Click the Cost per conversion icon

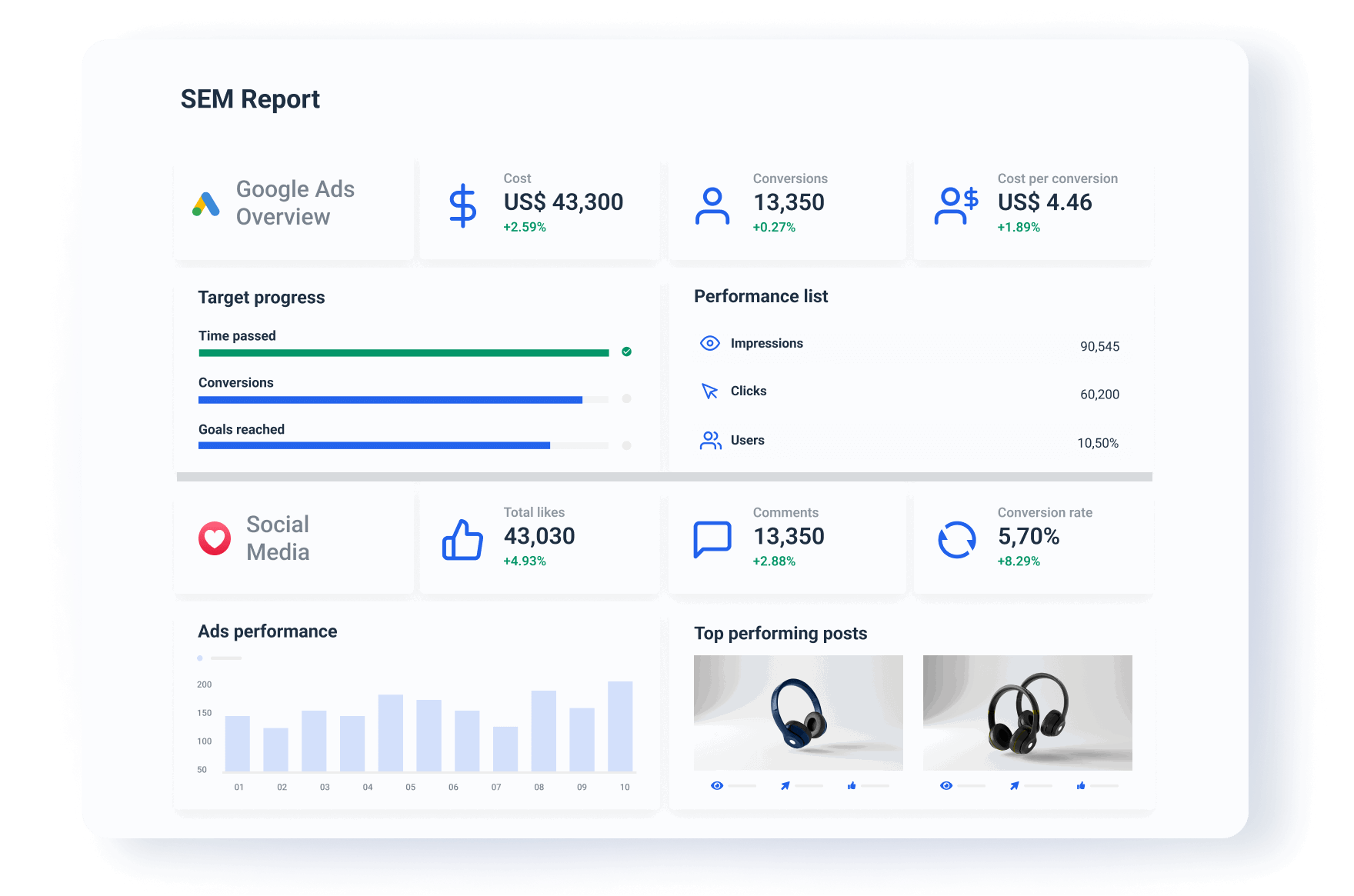(956, 203)
